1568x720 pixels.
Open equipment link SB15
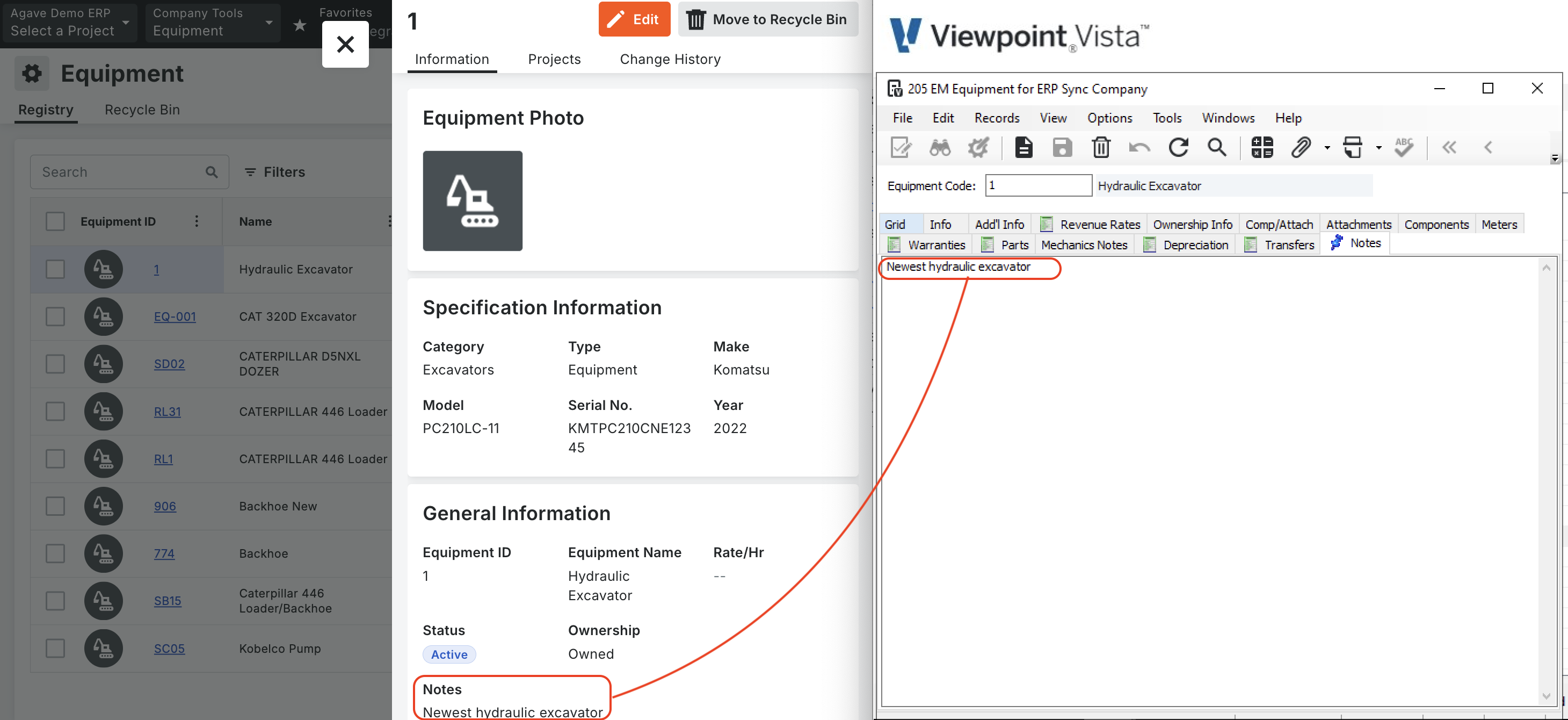pos(168,601)
